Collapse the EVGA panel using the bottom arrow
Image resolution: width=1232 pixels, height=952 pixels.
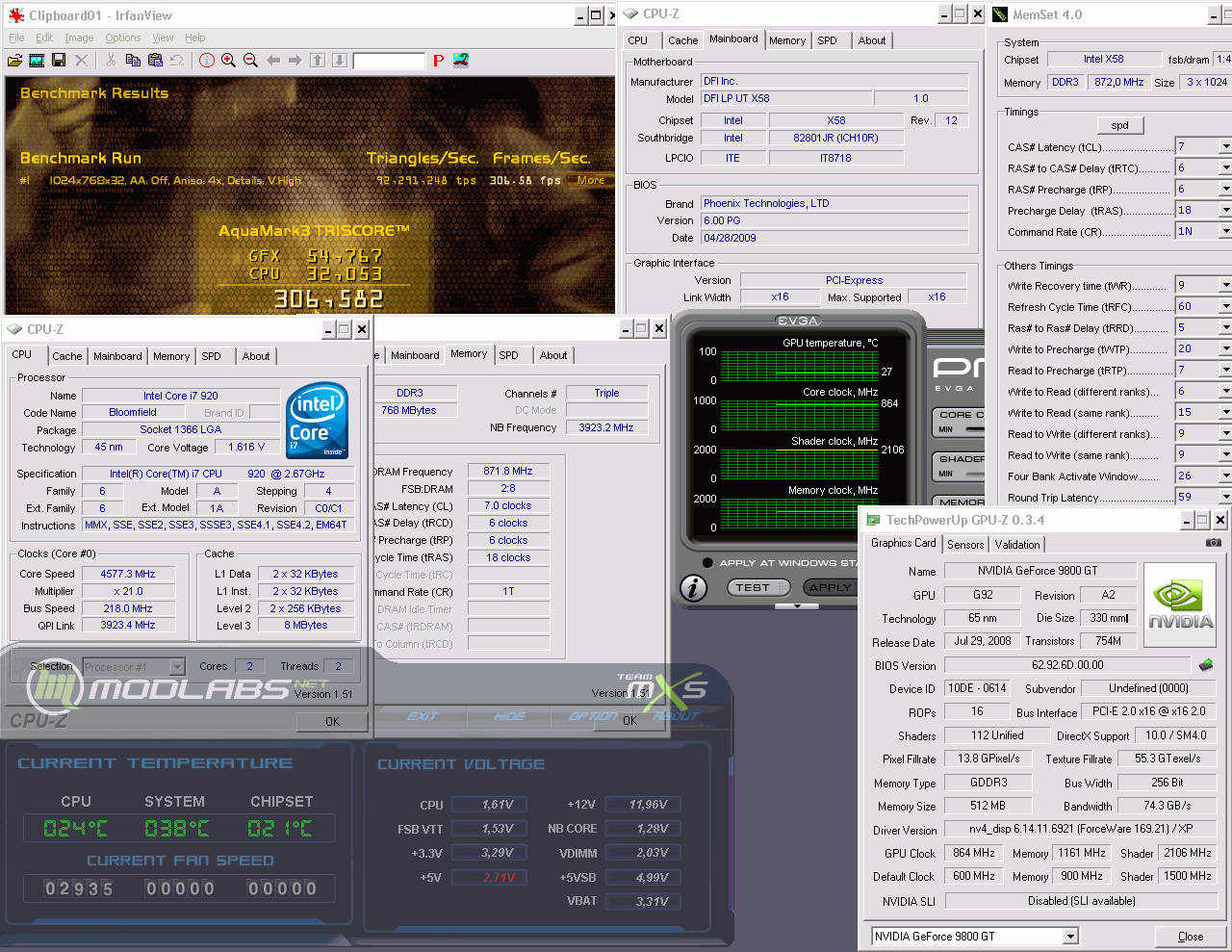coord(797,606)
